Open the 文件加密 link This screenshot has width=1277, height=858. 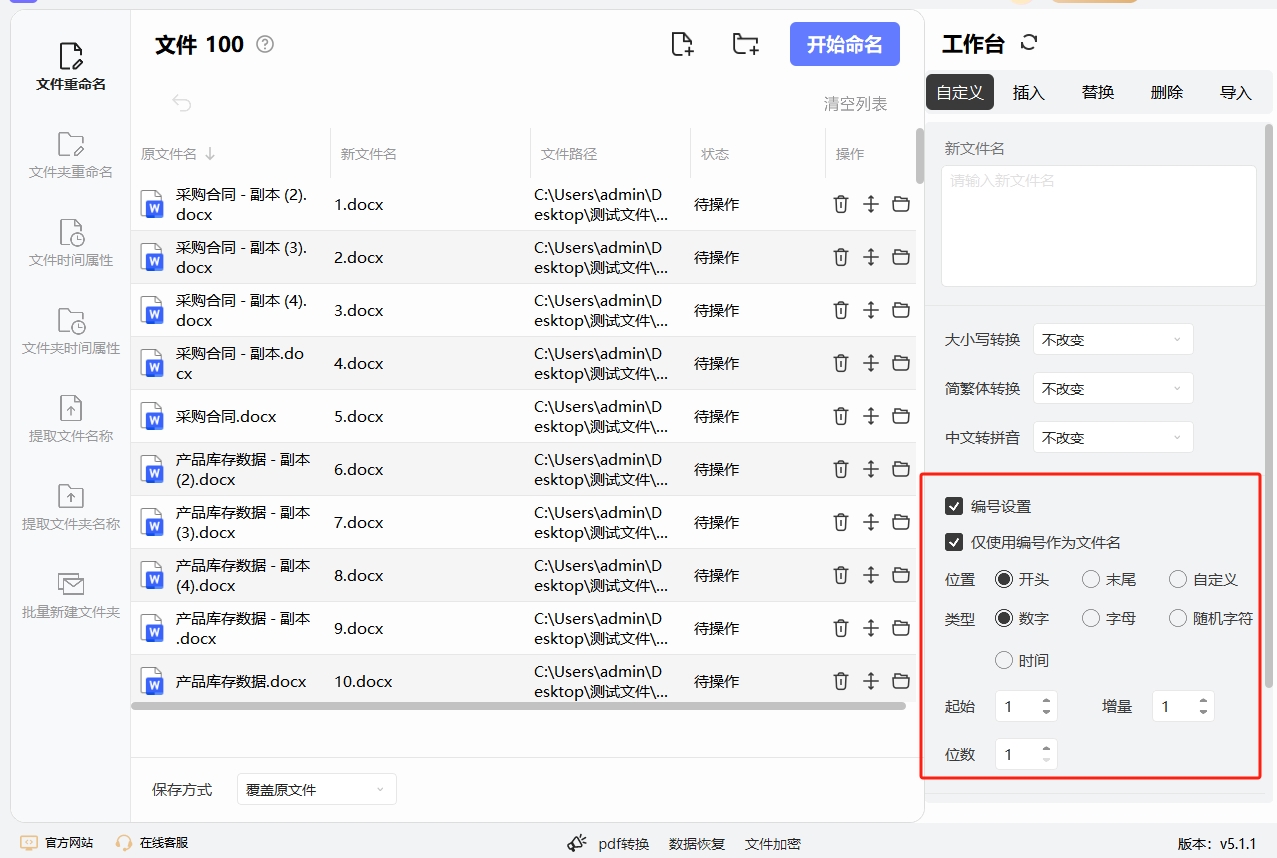tap(773, 843)
